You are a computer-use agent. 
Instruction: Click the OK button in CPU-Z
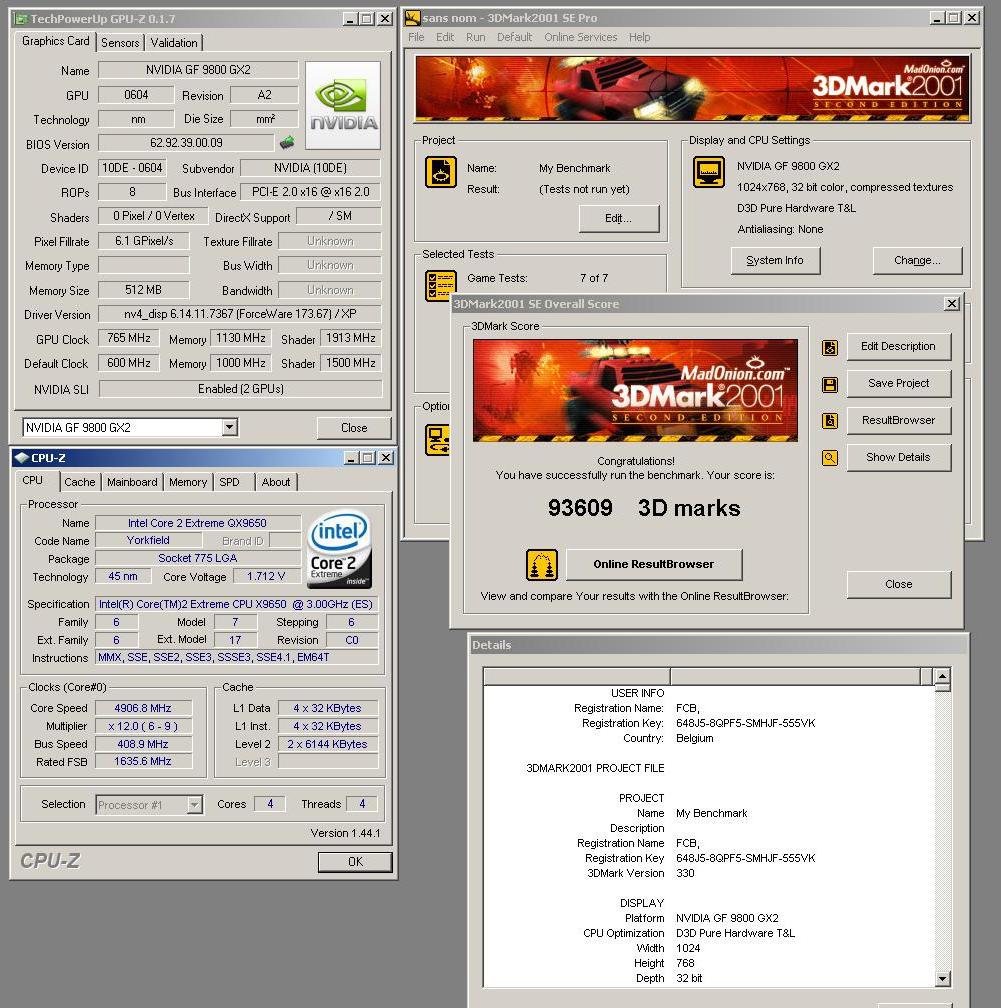[x=355, y=861]
